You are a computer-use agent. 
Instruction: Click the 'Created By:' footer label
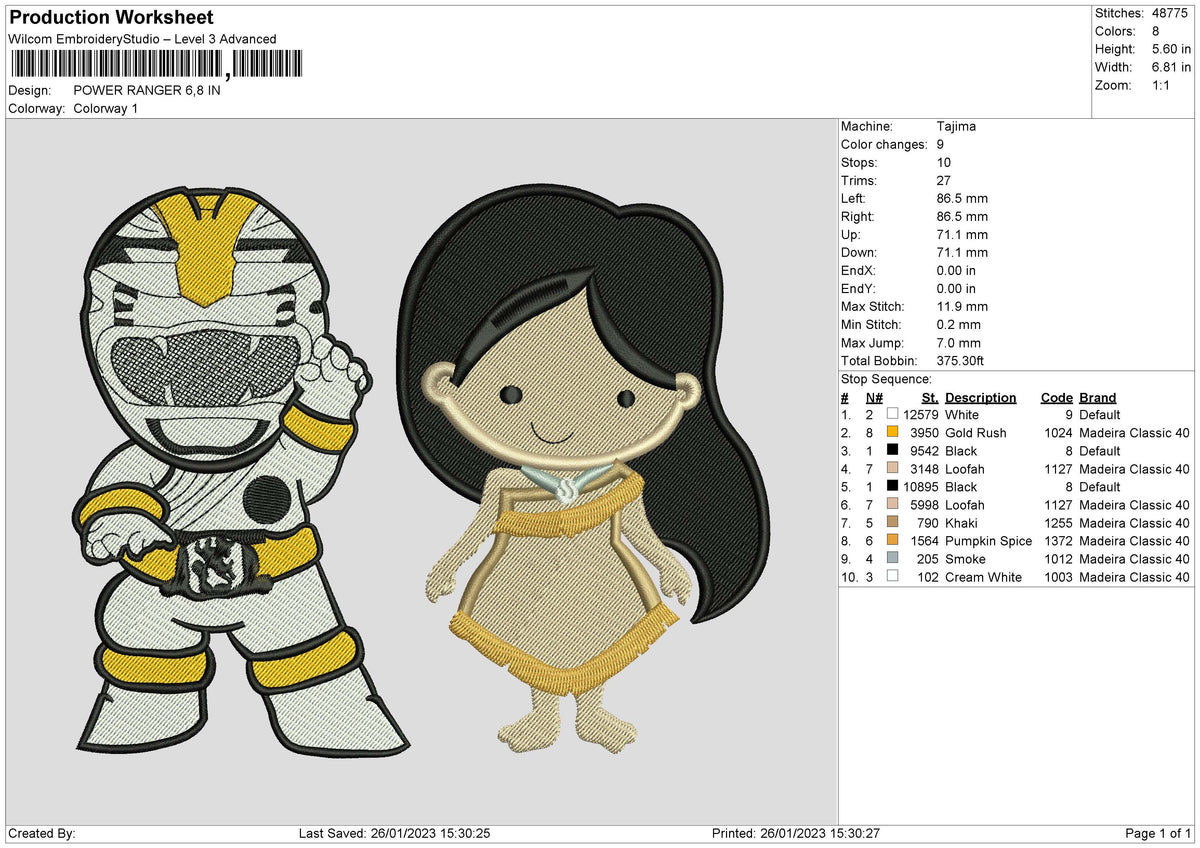coord(42,833)
